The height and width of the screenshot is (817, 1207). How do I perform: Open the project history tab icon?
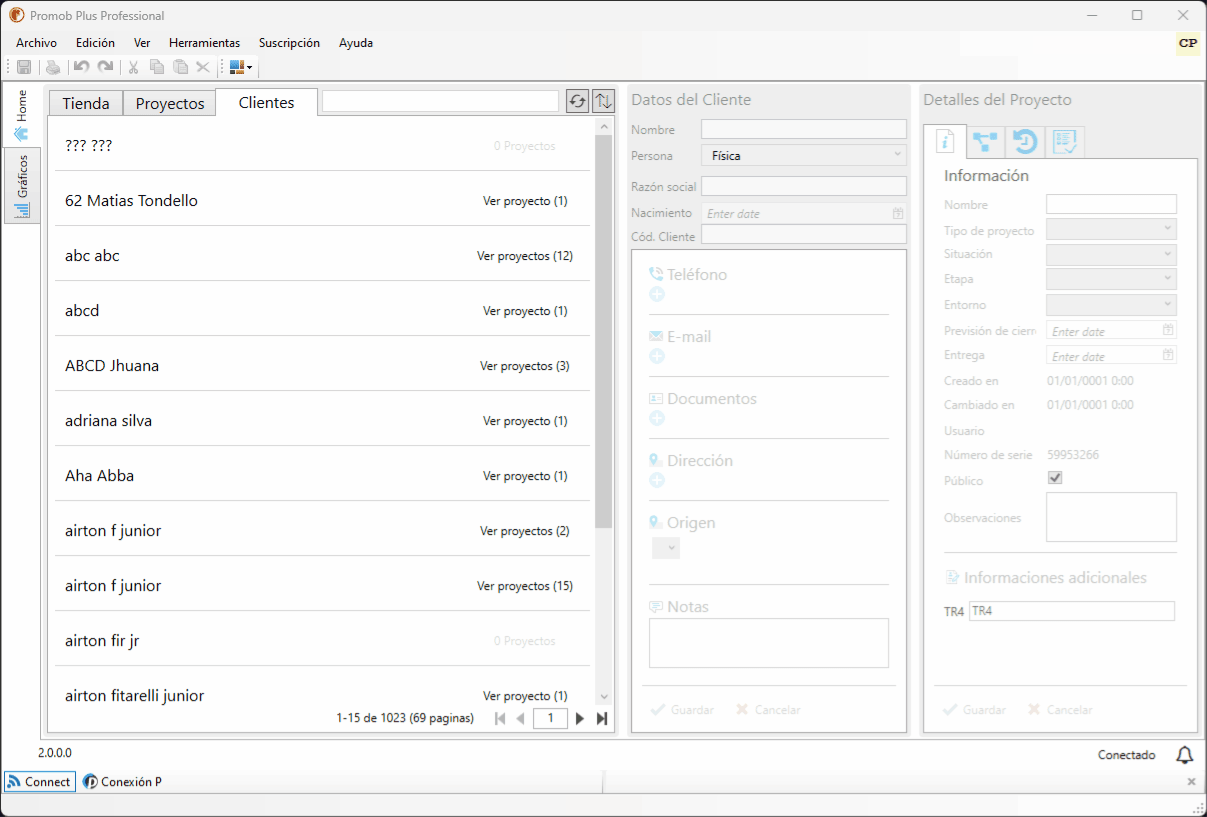point(1025,142)
